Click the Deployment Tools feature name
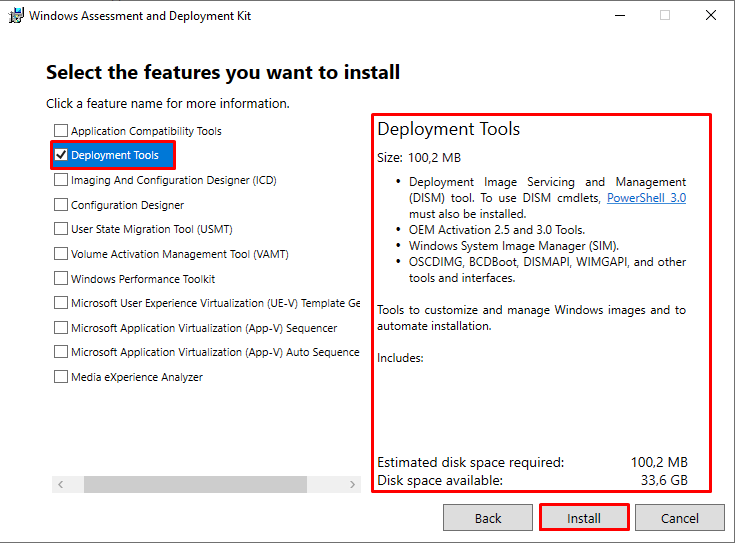Screen dimensions: 735x544 tap(115, 155)
